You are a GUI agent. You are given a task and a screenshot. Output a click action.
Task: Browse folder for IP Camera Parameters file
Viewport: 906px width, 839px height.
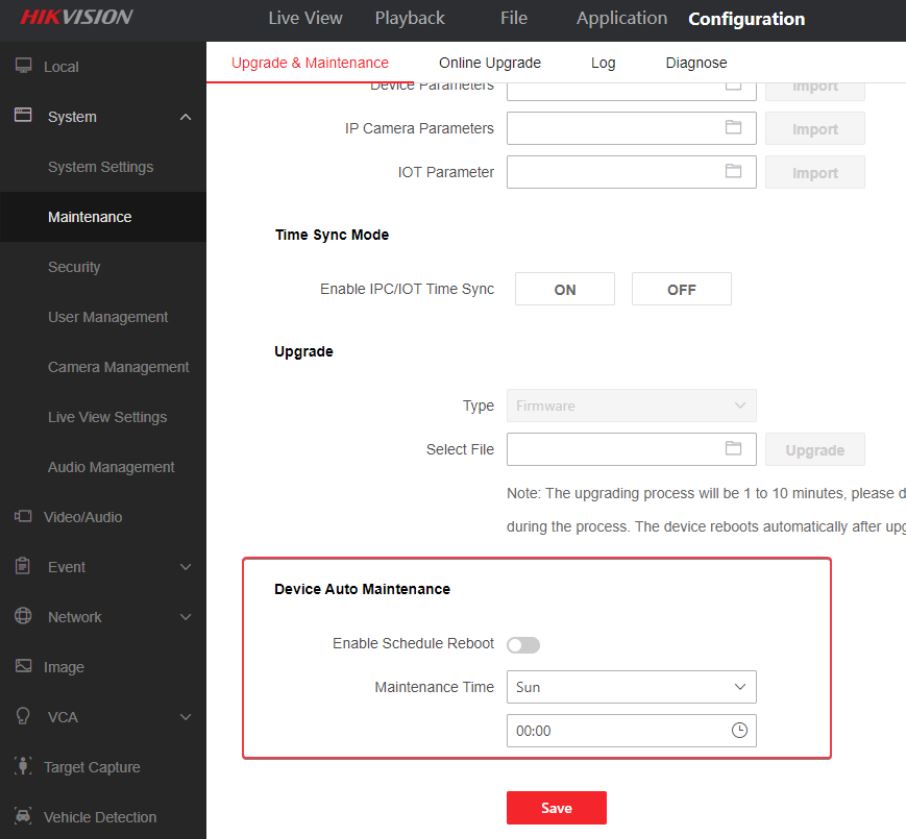(x=733, y=127)
